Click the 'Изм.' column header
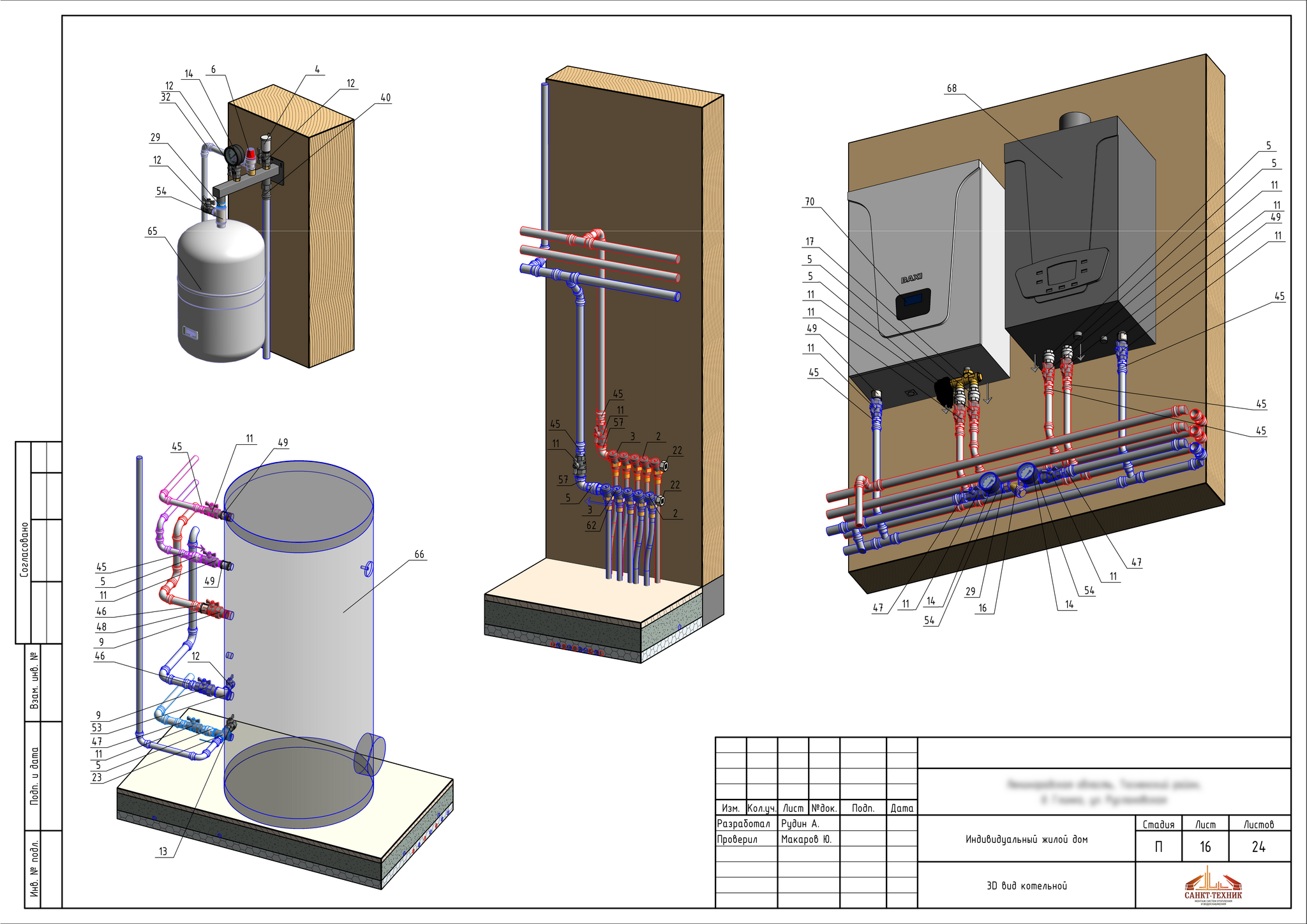The height and width of the screenshot is (924, 1307). click(x=730, y=808)
